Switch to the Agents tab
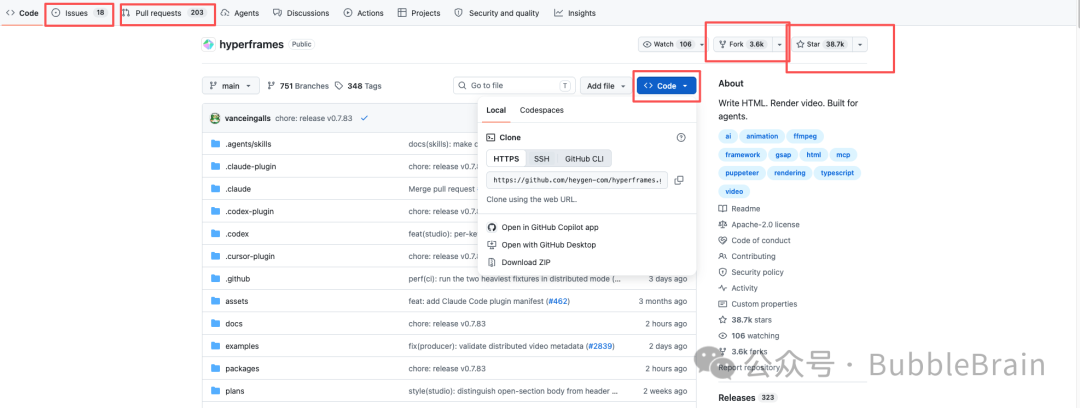The height and width of the screenshot is (408, 1080). click(240, 13)
